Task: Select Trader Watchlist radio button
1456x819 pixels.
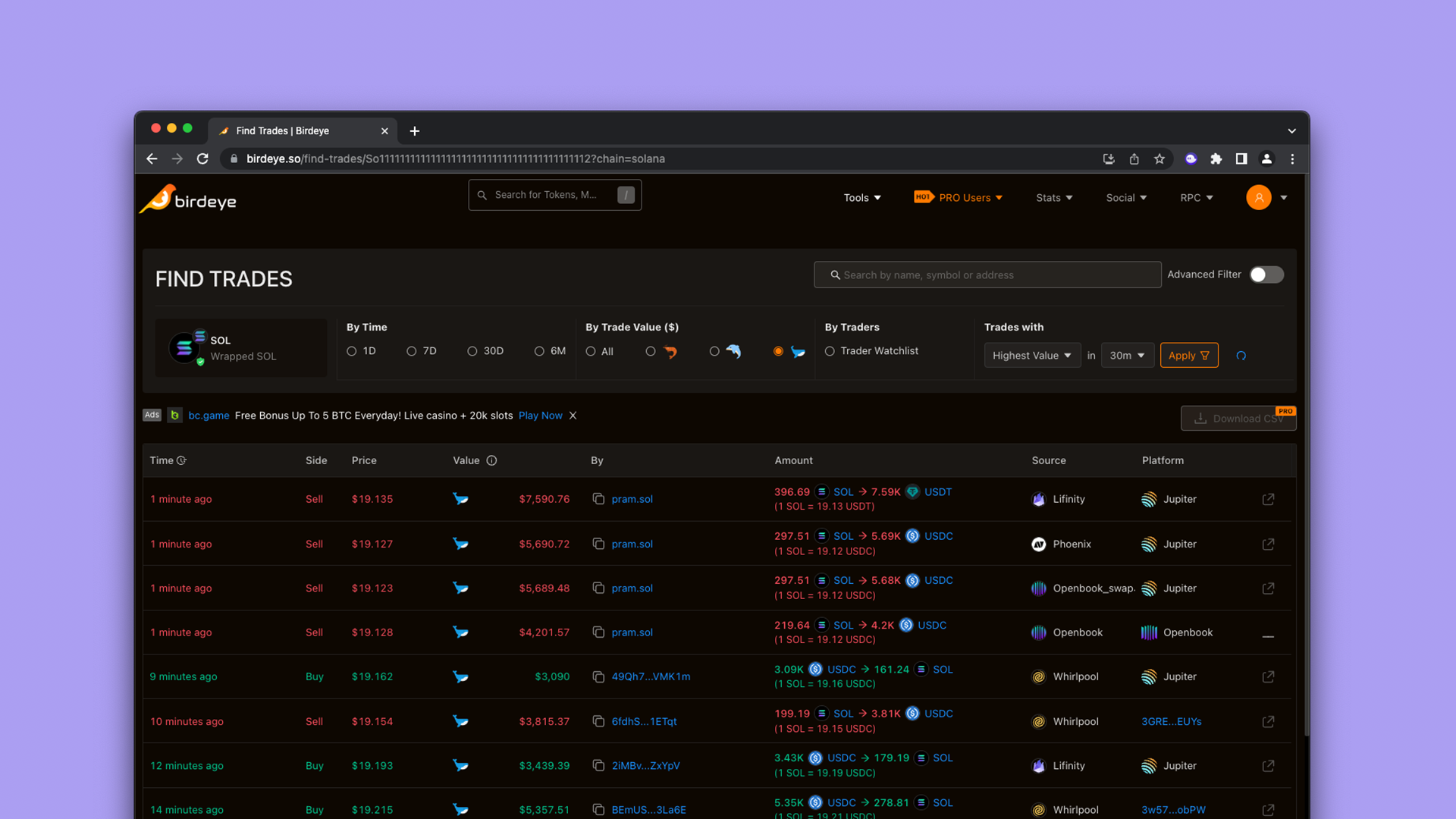Action: 830,351
